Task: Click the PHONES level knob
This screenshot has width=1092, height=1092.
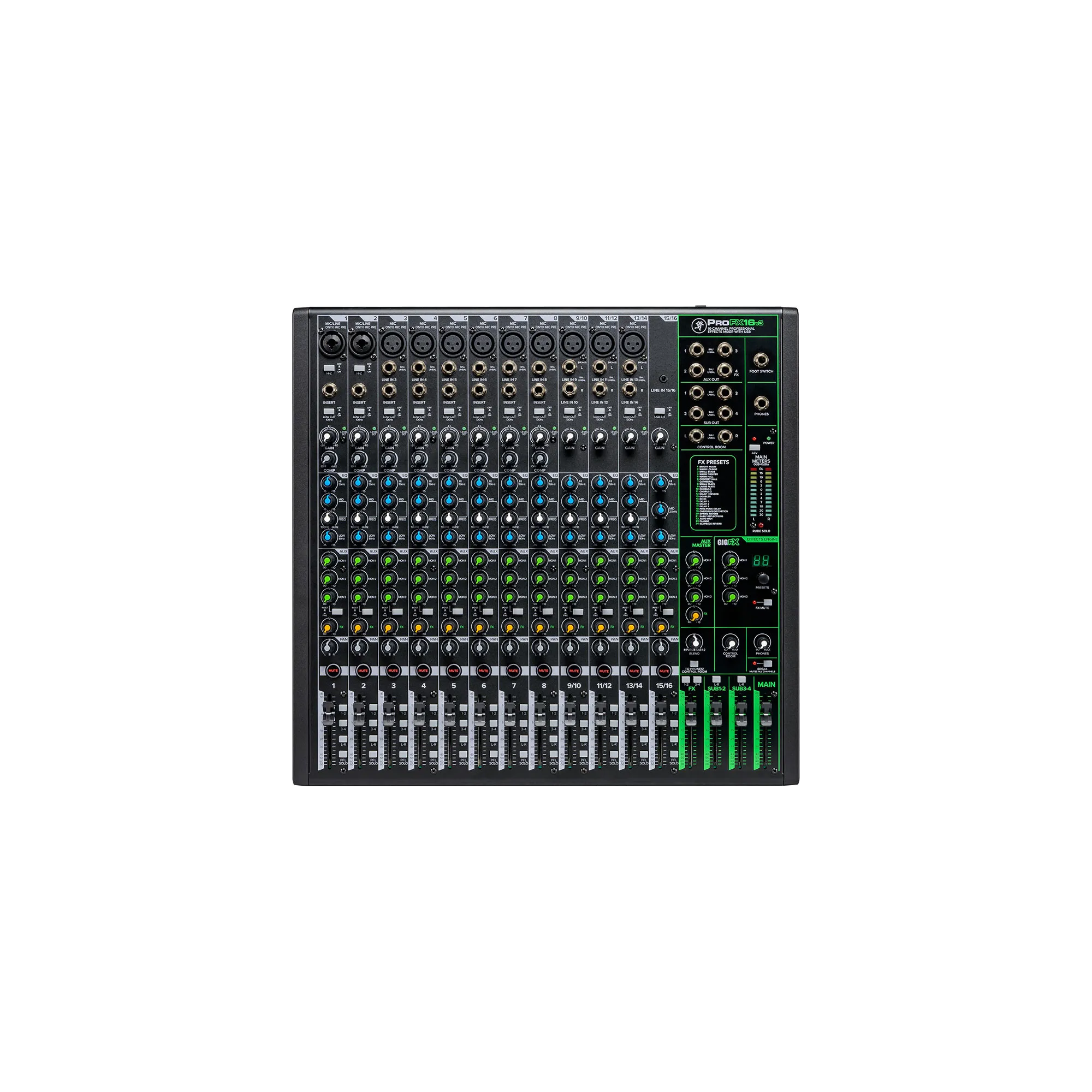Action: point(762,643)
